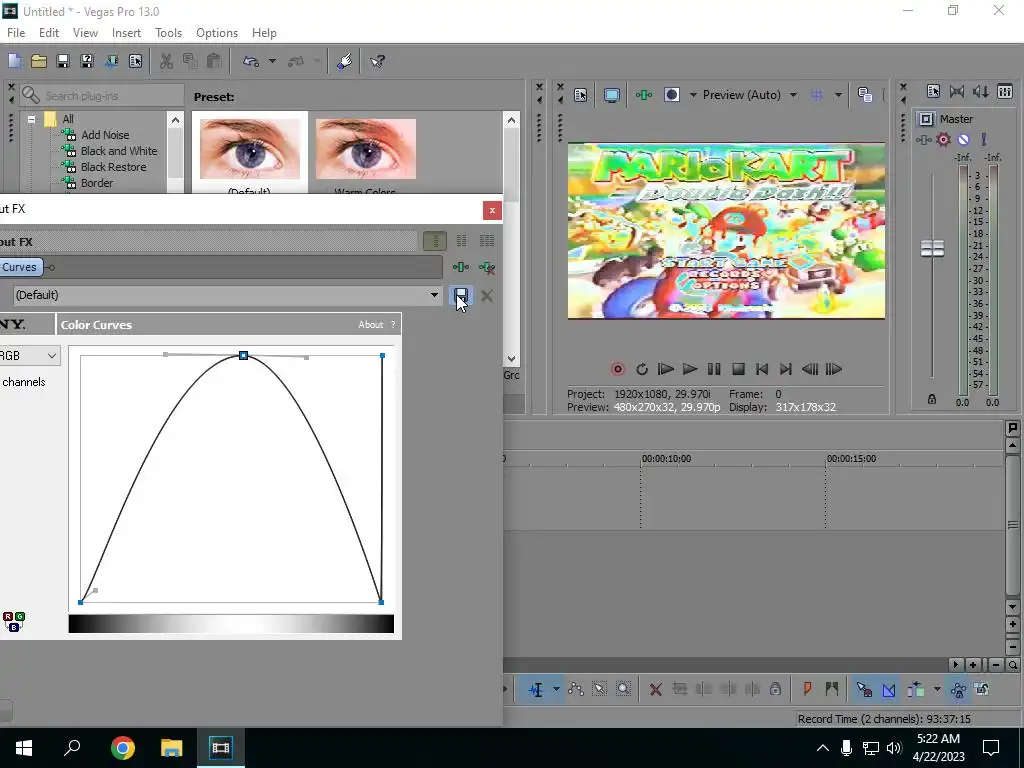
Task: Click the Pause button in preview
Action: [x=714, y=370]
